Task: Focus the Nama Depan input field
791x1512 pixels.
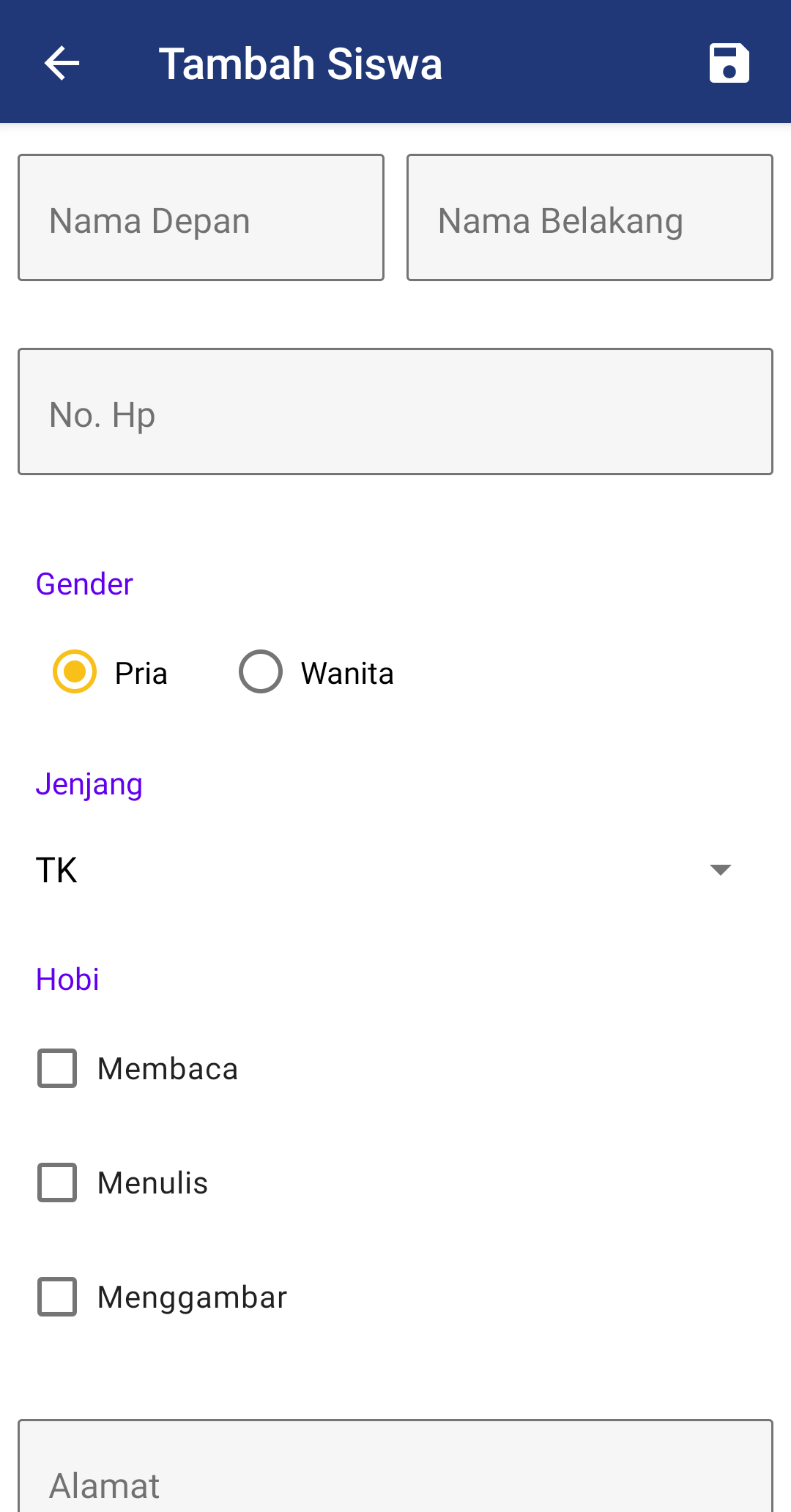Action: click(x=201, y=217)
